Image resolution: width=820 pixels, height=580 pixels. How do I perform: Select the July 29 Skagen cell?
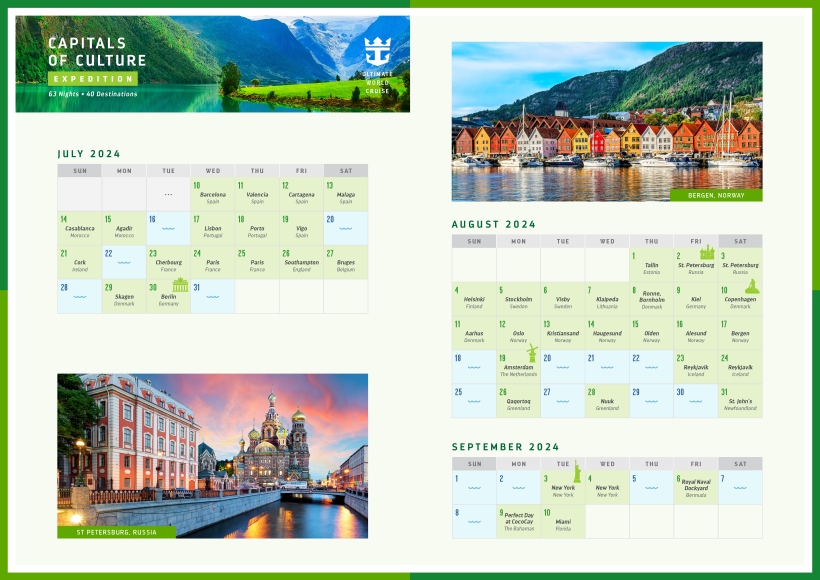point(124,296)
